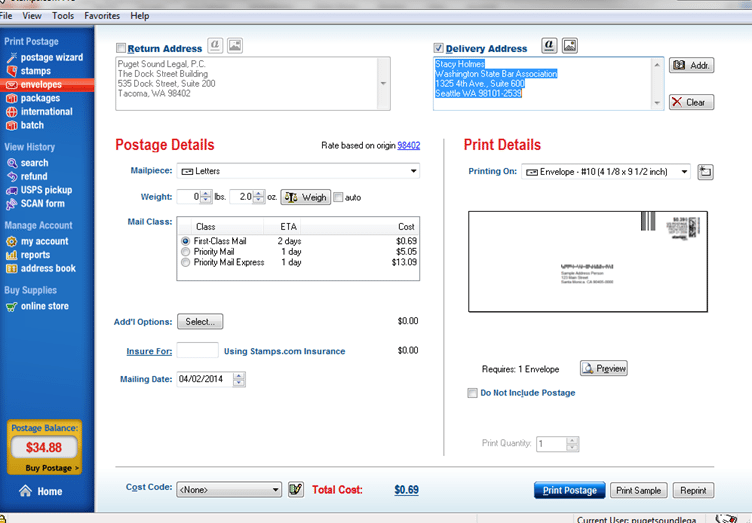
Task: Open the address book via Addr. button
Action: coord(691,65)
